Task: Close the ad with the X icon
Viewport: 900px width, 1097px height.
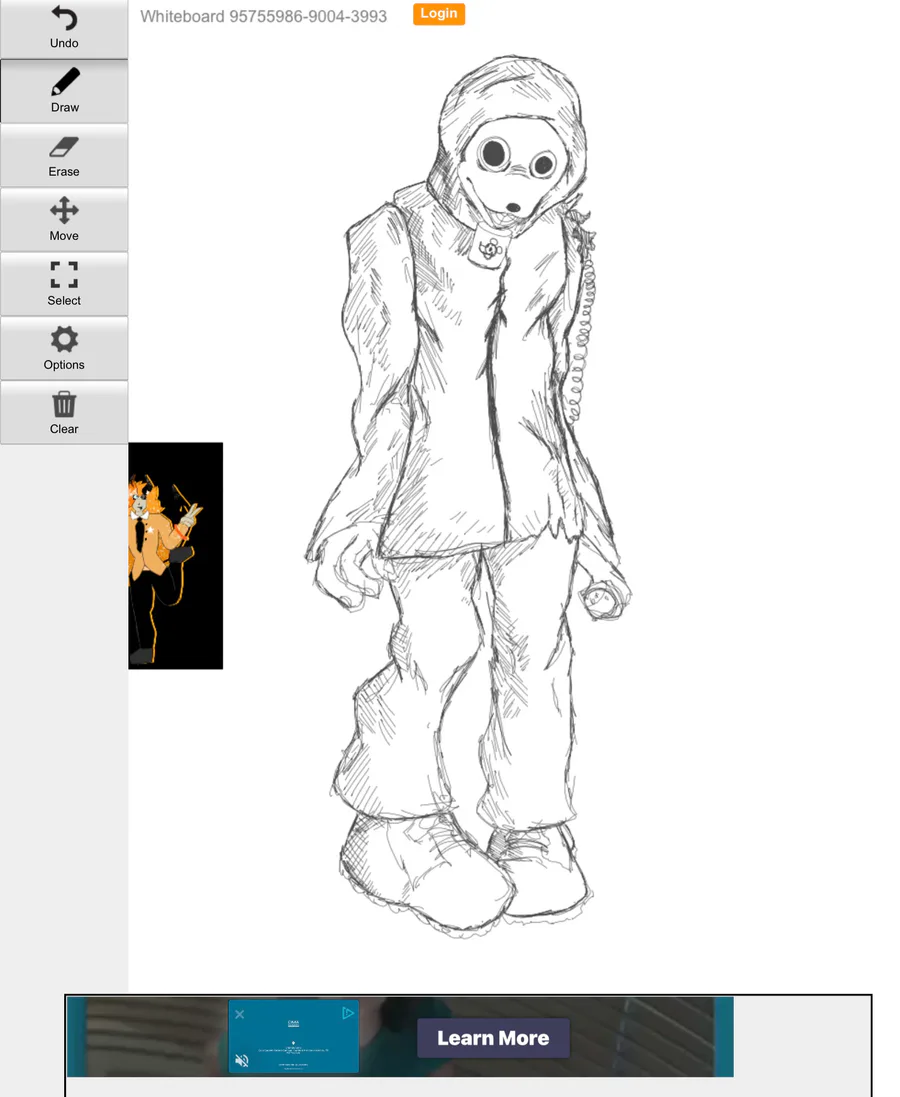Action: tap(239, 1014)
